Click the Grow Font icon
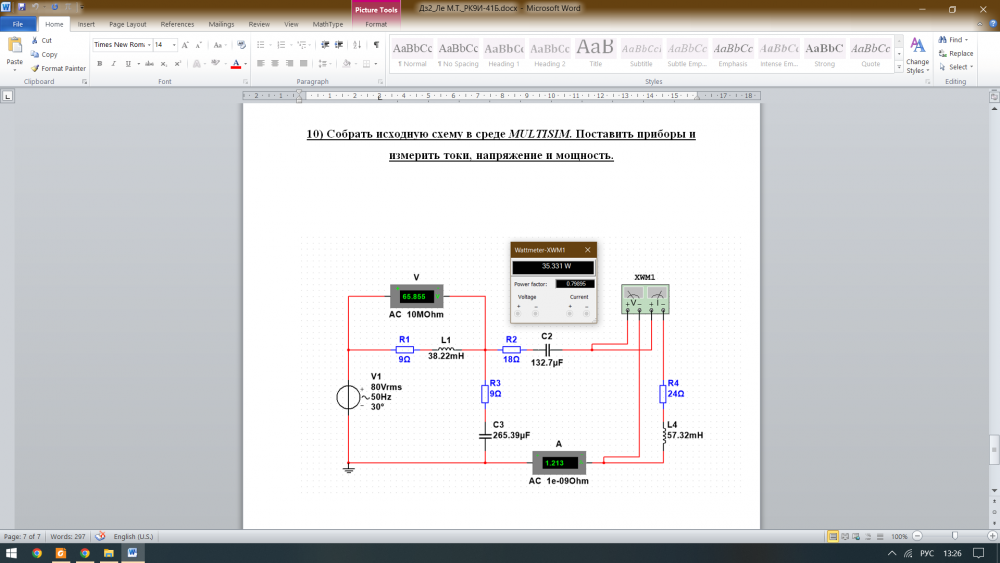 click(186, 45)
